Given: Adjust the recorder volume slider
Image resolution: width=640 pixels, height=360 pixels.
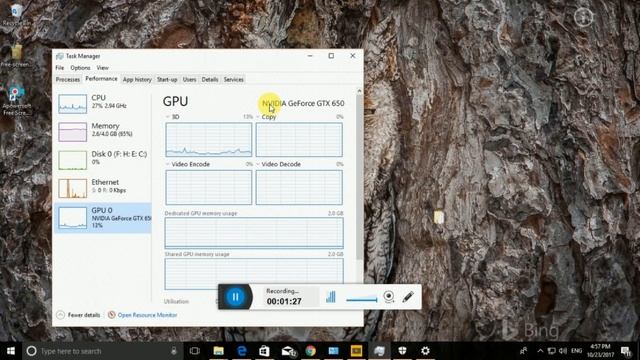Looking at the screenshot, I should pos(362,300).
